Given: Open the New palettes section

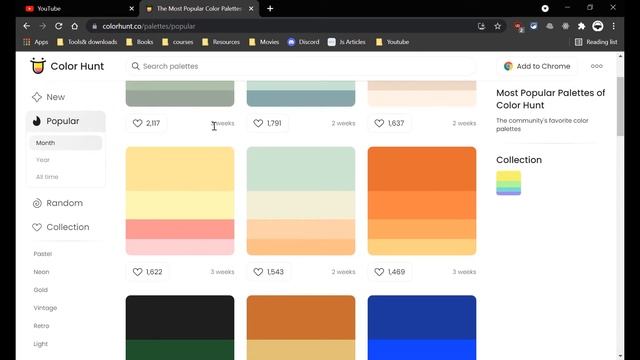Looking at the screenshot, I should (x=49, y=97).
